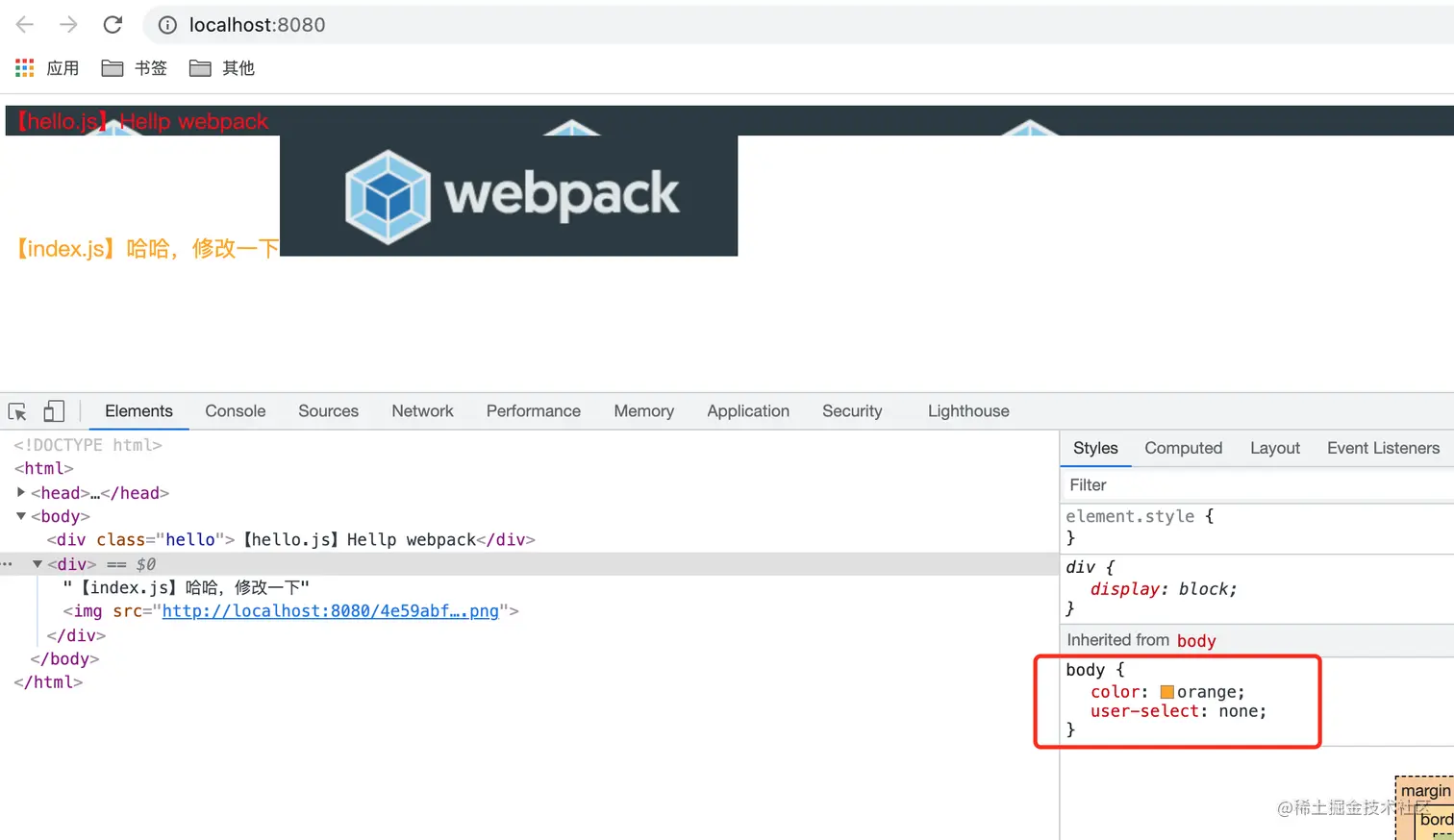Expand the head element node

pos(21,492)
